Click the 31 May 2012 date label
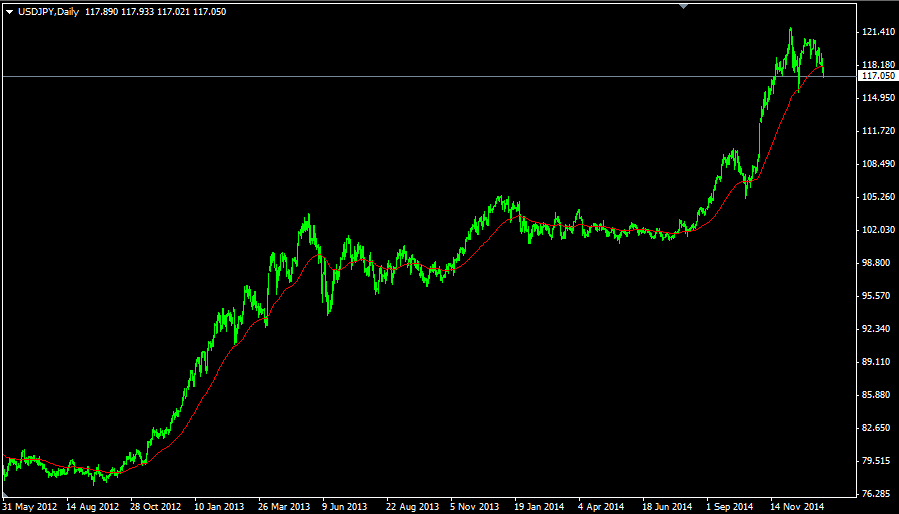Screen dimensions: 899x514 point(30,507)
